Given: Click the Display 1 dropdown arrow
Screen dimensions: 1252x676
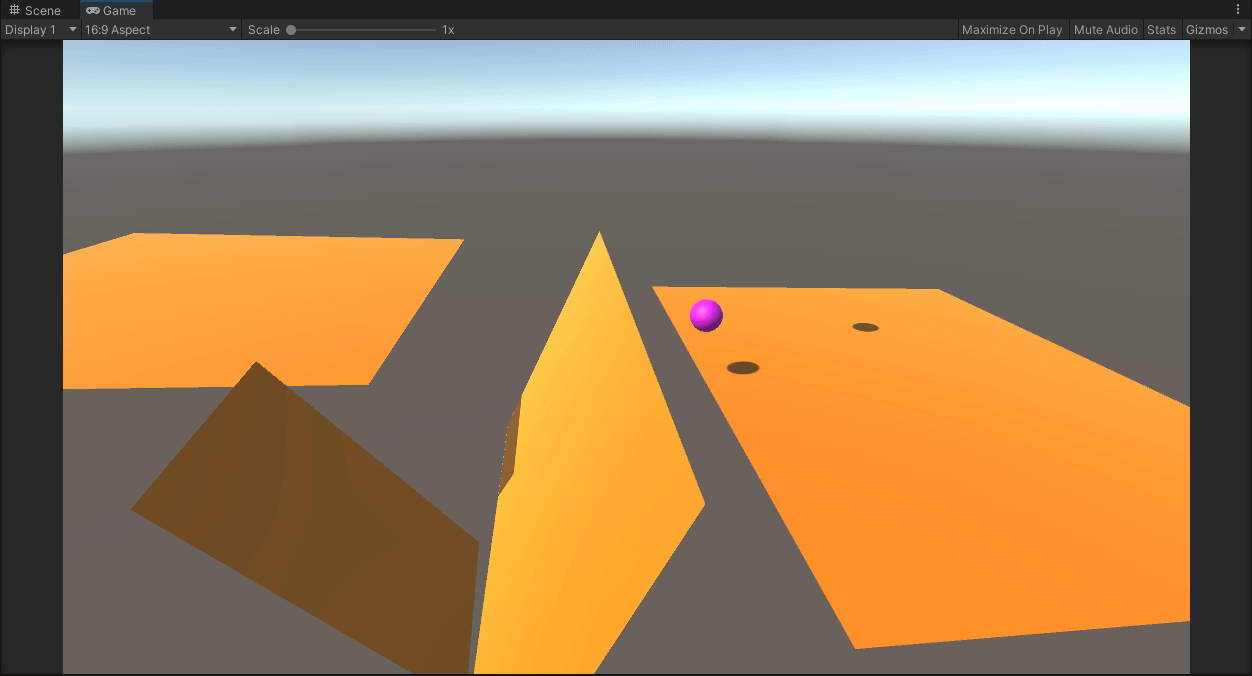Looking at the screenshot, I should 71,29.
